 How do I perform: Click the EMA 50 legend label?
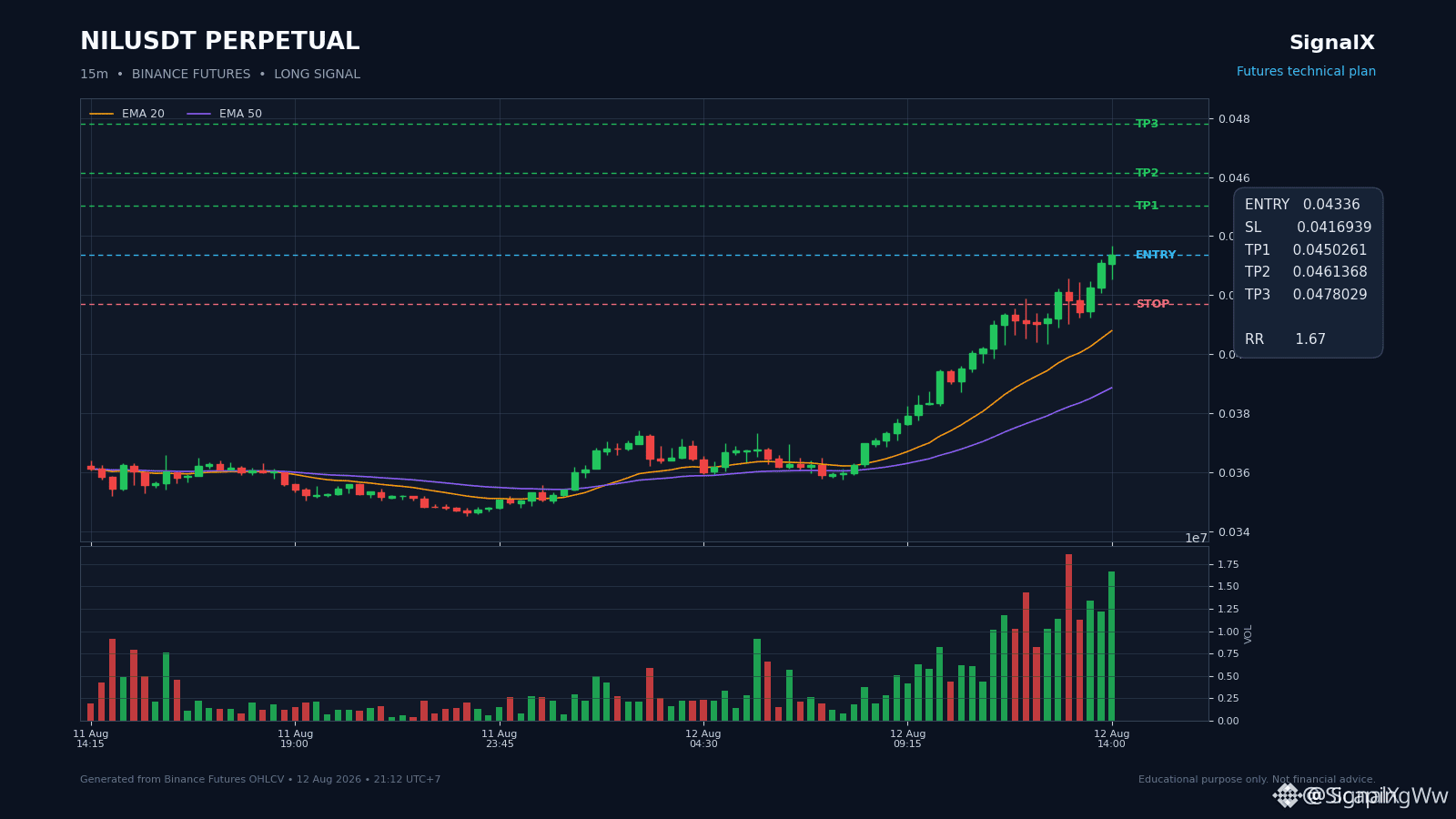240,114
